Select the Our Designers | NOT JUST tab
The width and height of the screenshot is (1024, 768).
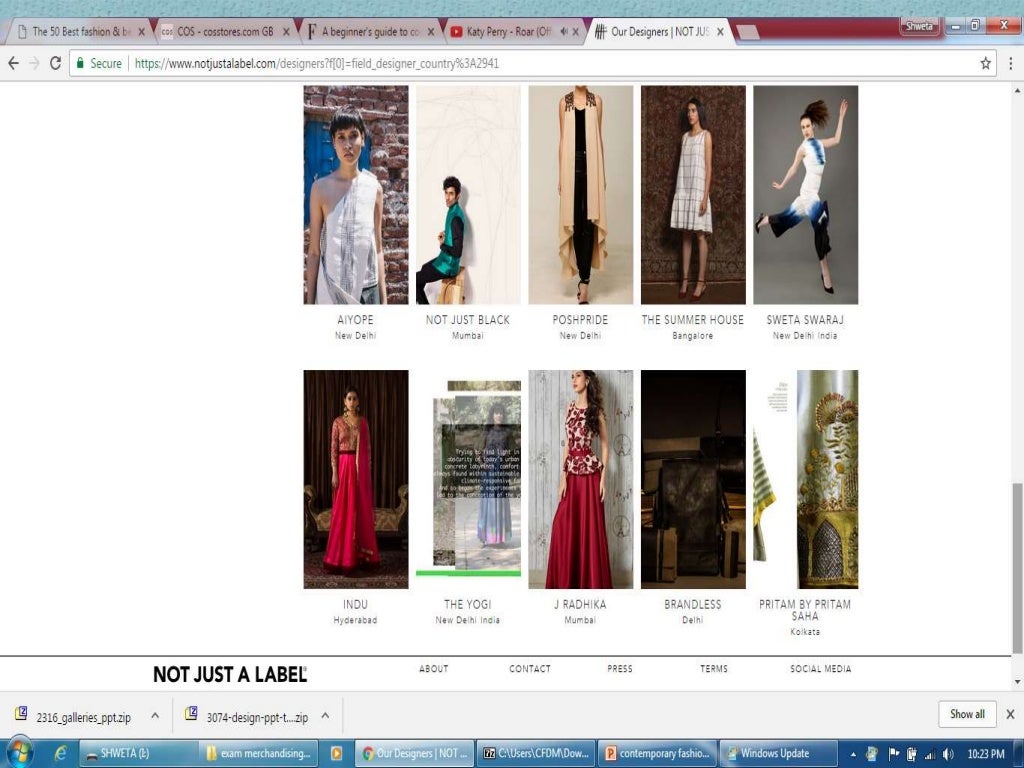click(x=658, y=31)
